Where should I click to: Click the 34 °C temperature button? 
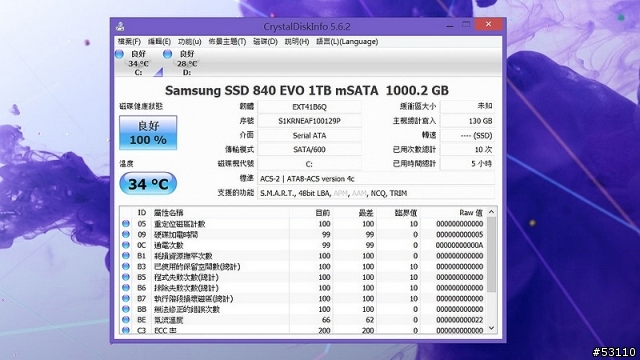[x=148, y=184]
